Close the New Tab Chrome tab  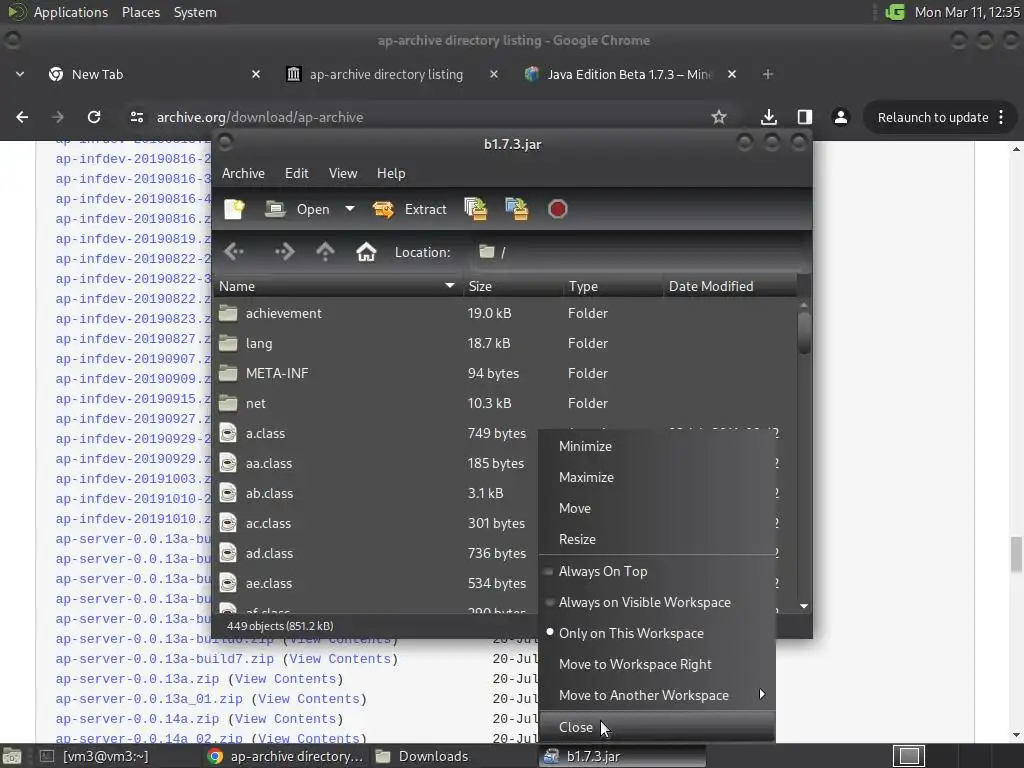tap(256, 74)
